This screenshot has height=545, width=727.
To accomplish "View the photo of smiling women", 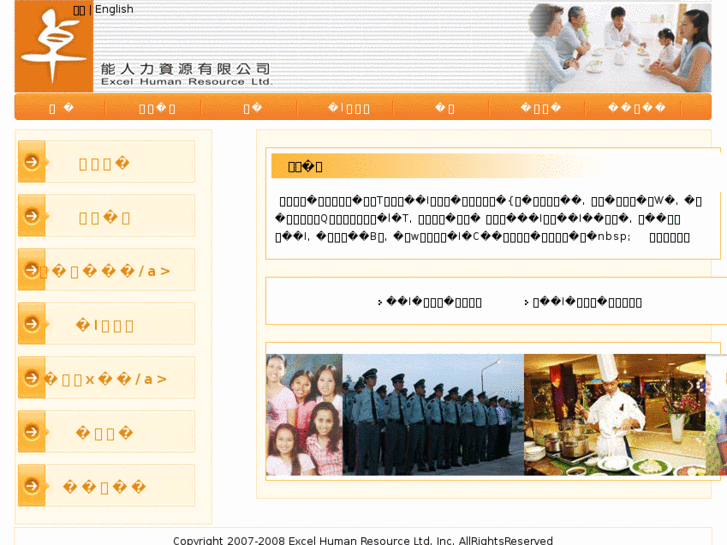I will coord(304,415).
